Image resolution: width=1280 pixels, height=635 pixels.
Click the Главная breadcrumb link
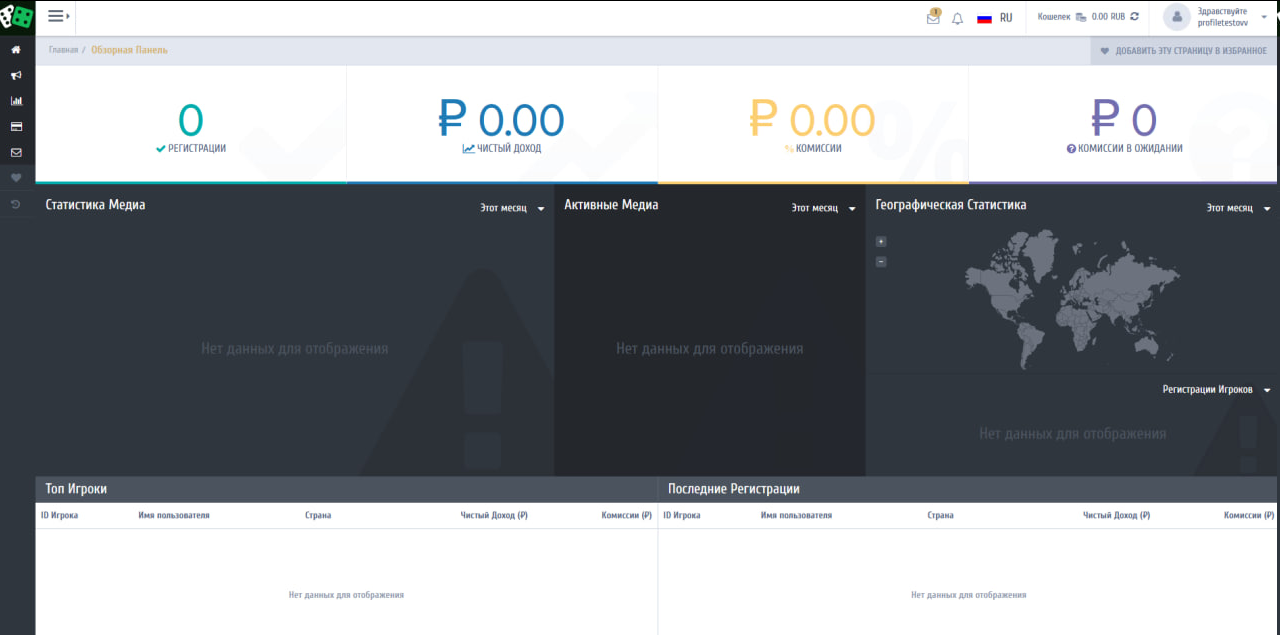coord(63,50)
